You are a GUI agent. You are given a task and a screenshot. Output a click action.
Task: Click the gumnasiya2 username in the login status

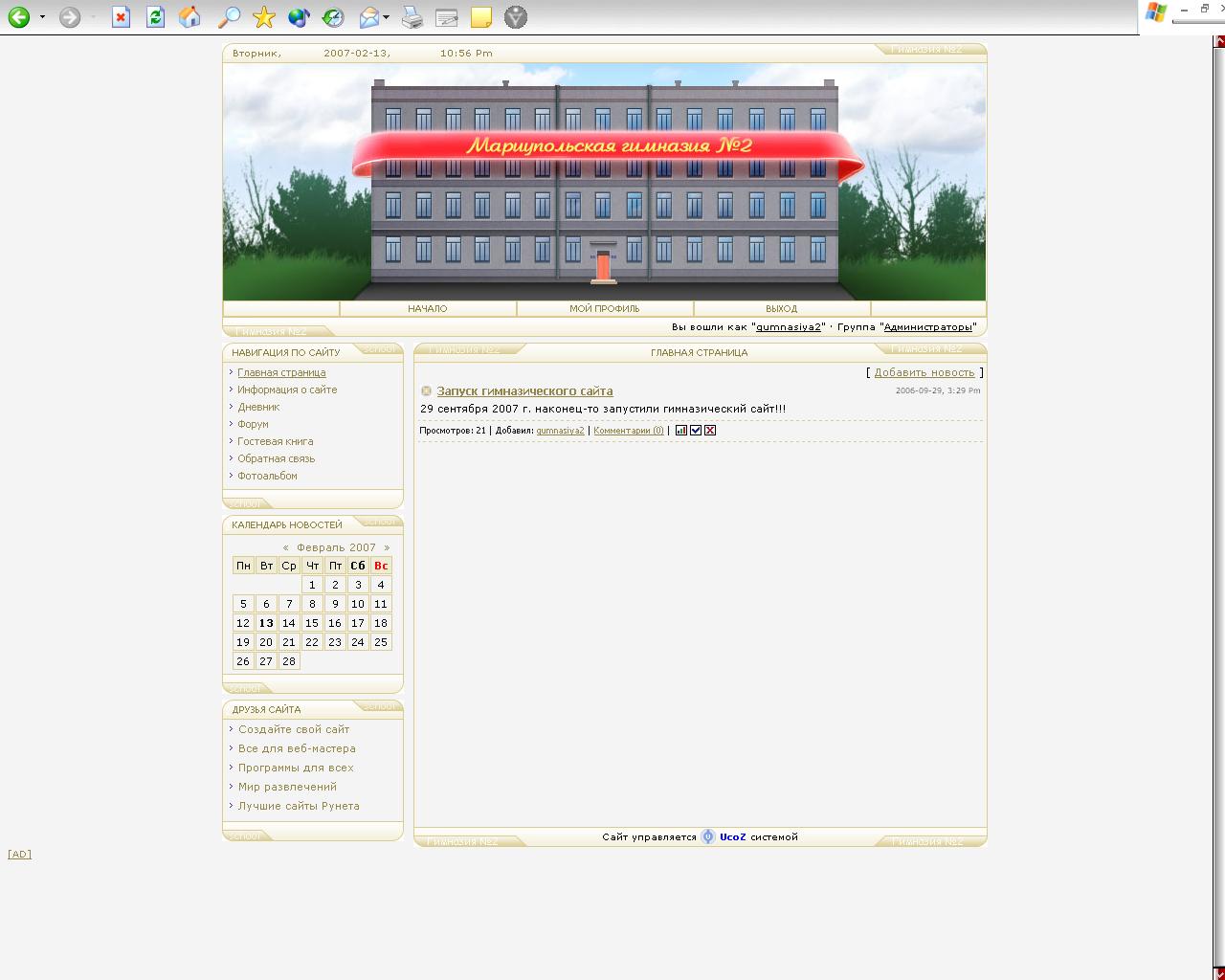pos(789,327)
